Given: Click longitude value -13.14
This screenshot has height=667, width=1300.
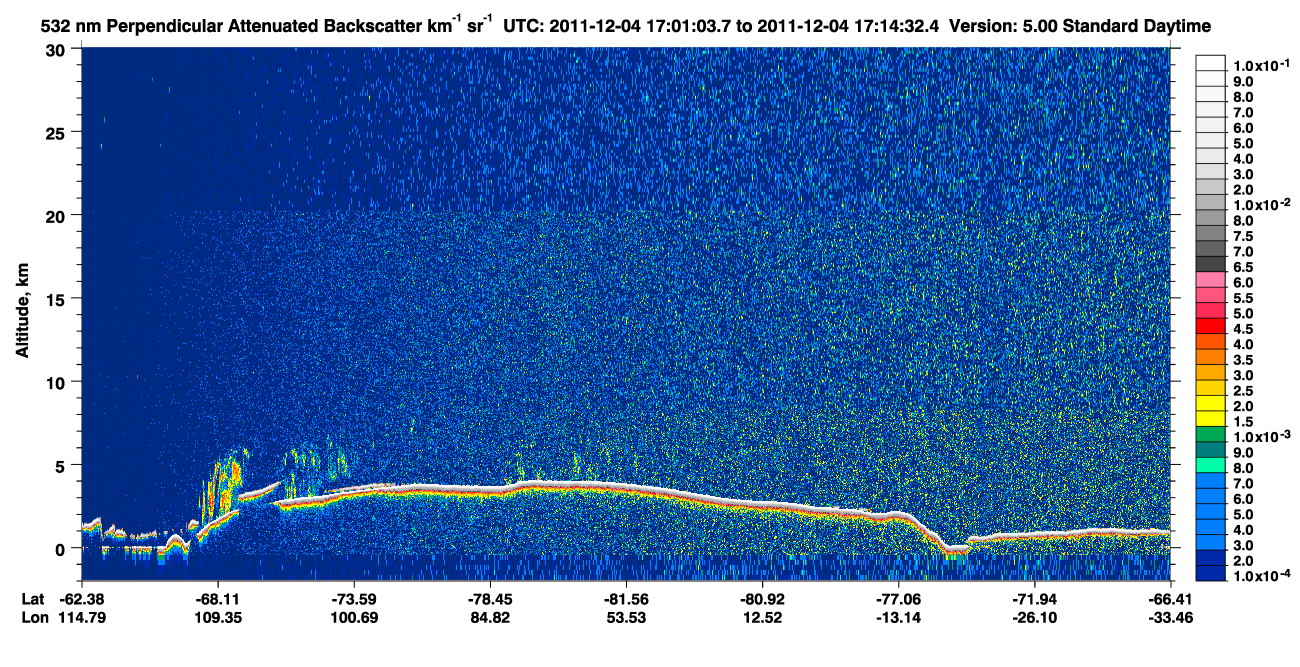Looking at the screenshot, I should click(x=898, y=617).
